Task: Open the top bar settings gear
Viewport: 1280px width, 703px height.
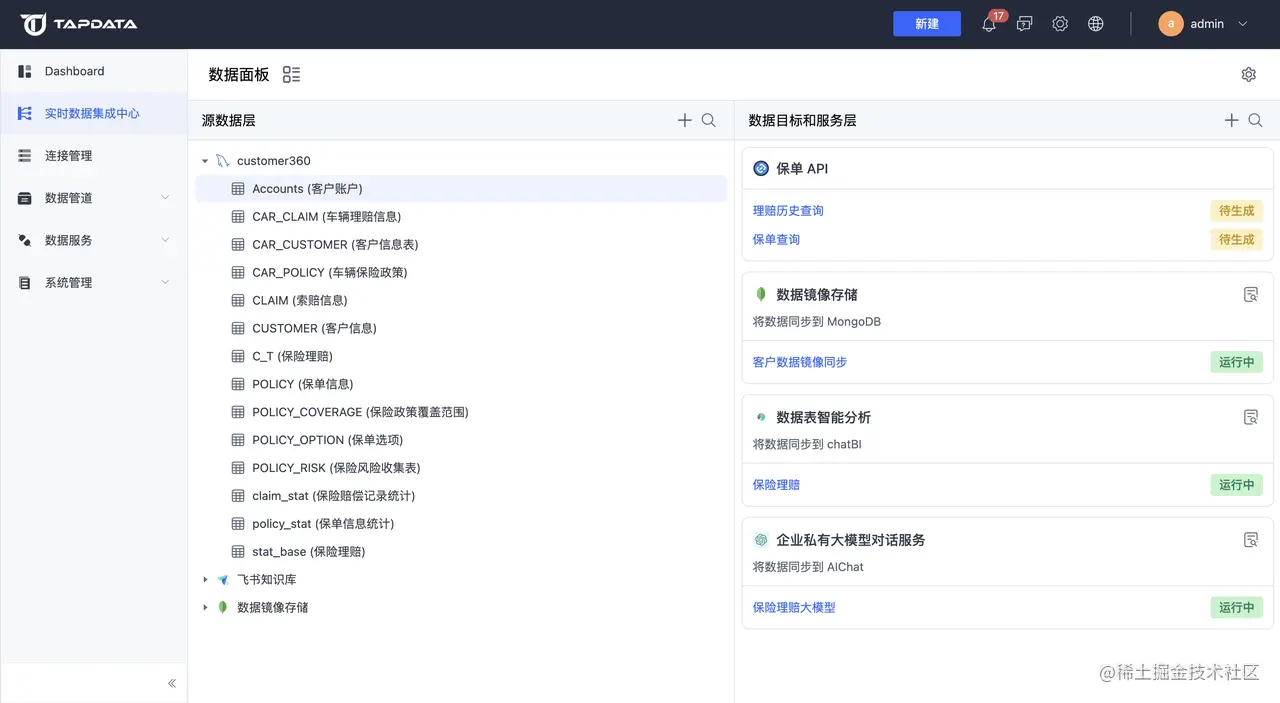Action: (1060, 24)
